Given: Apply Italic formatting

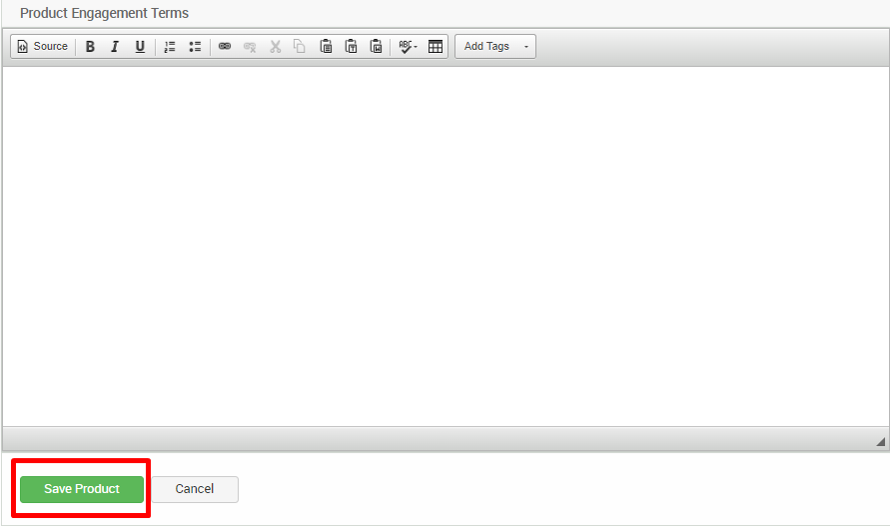Looking at the screenshot, I should [115, 47].
